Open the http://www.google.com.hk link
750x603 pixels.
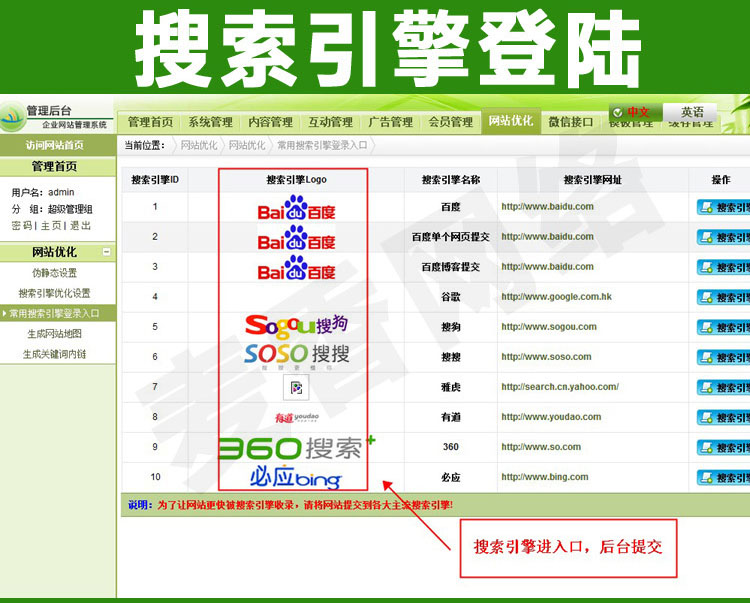pyautogui.click(x=556, y=296)
